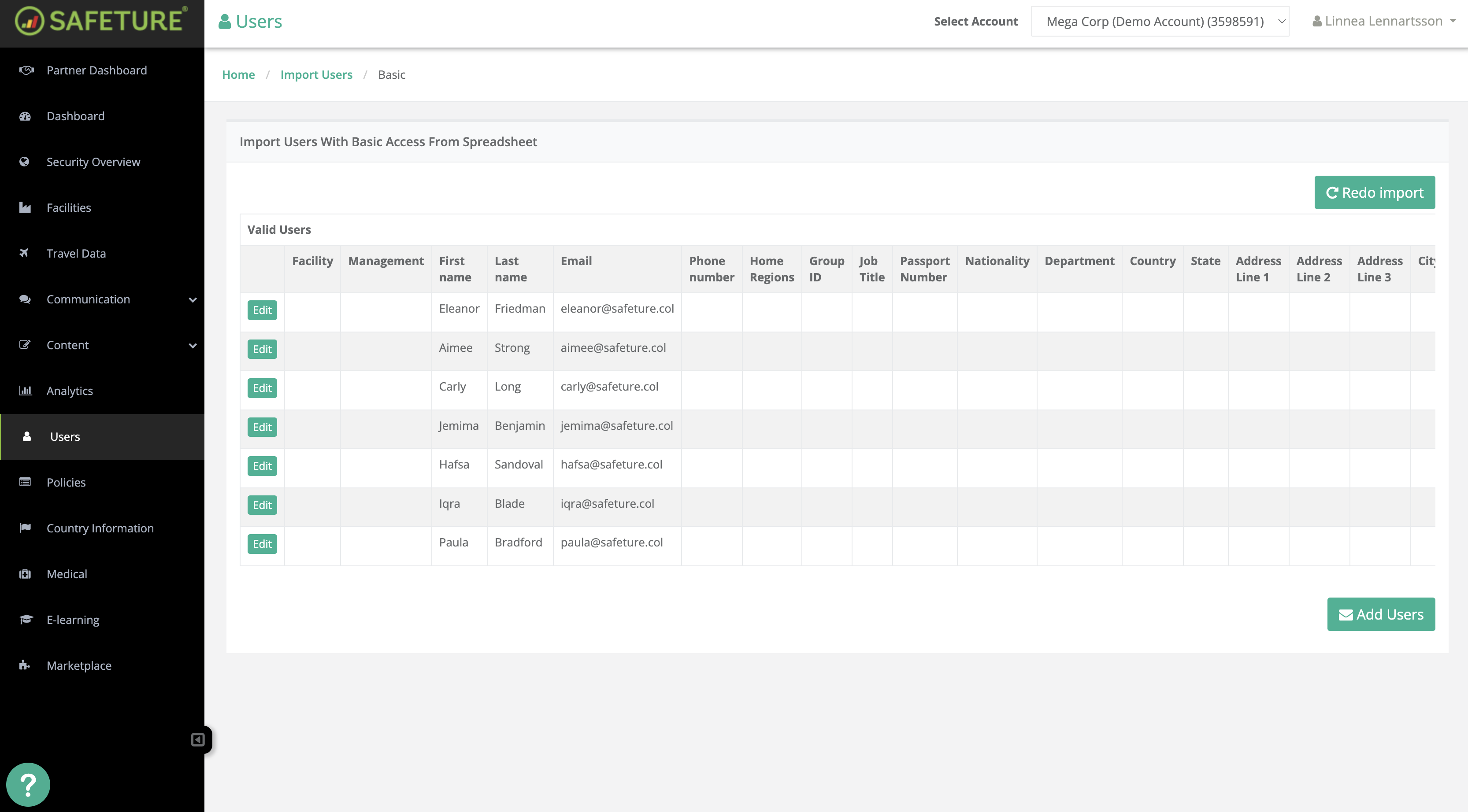Open the Linnea Lennartsson user menu

[x=1384, y=22]
